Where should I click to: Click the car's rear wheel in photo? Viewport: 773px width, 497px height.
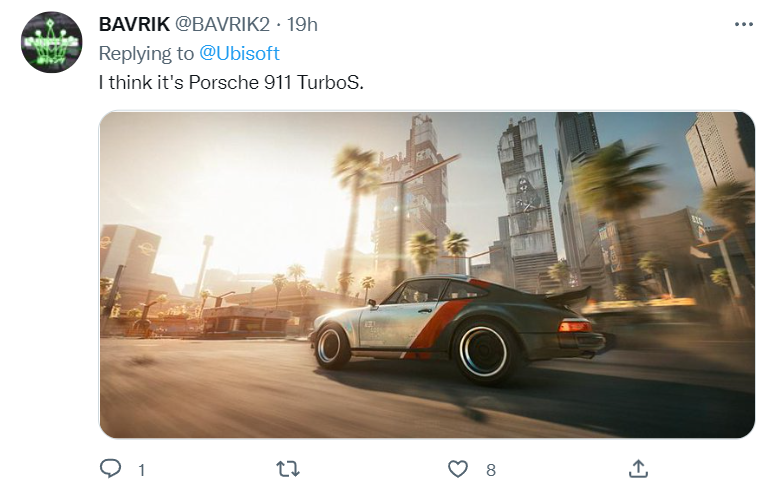[483, 351]
